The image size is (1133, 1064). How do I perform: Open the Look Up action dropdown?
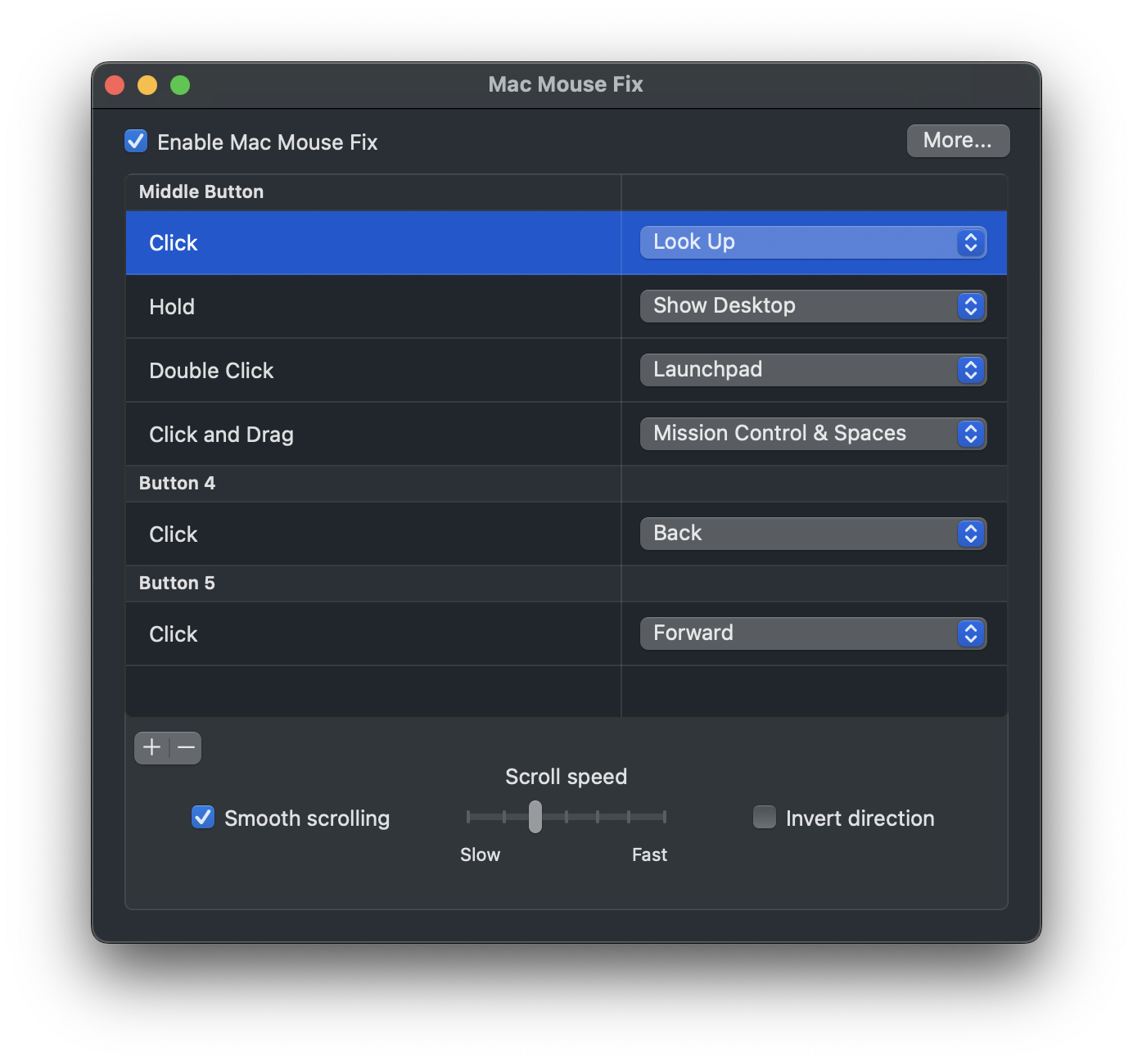coord(813,242)
